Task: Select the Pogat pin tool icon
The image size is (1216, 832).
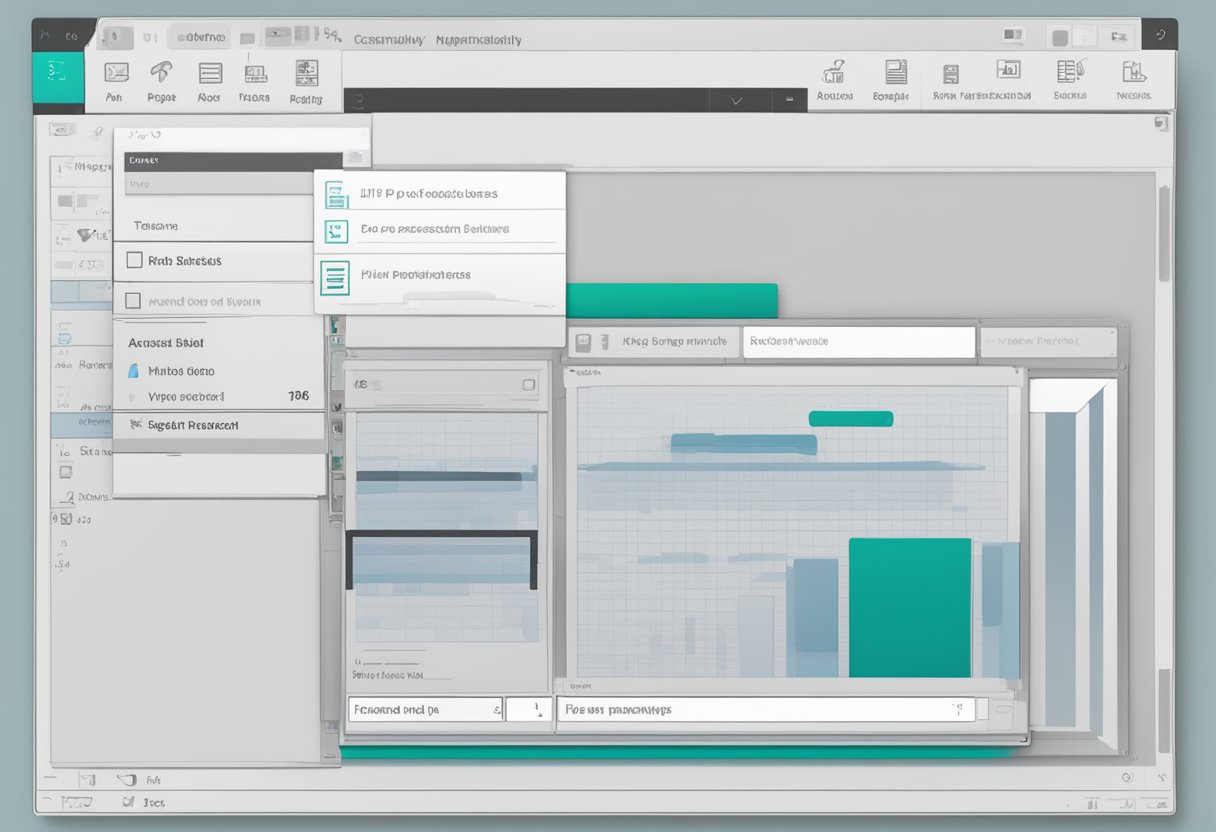Action: point(160,74)
